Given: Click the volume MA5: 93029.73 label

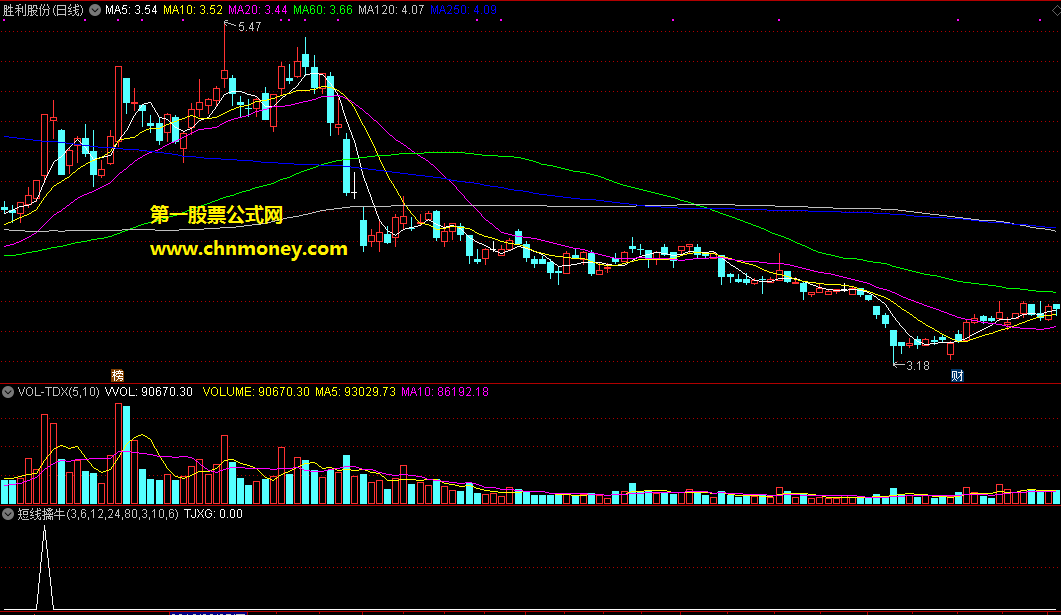Looking at the screenshot, I should coord(355,392).
